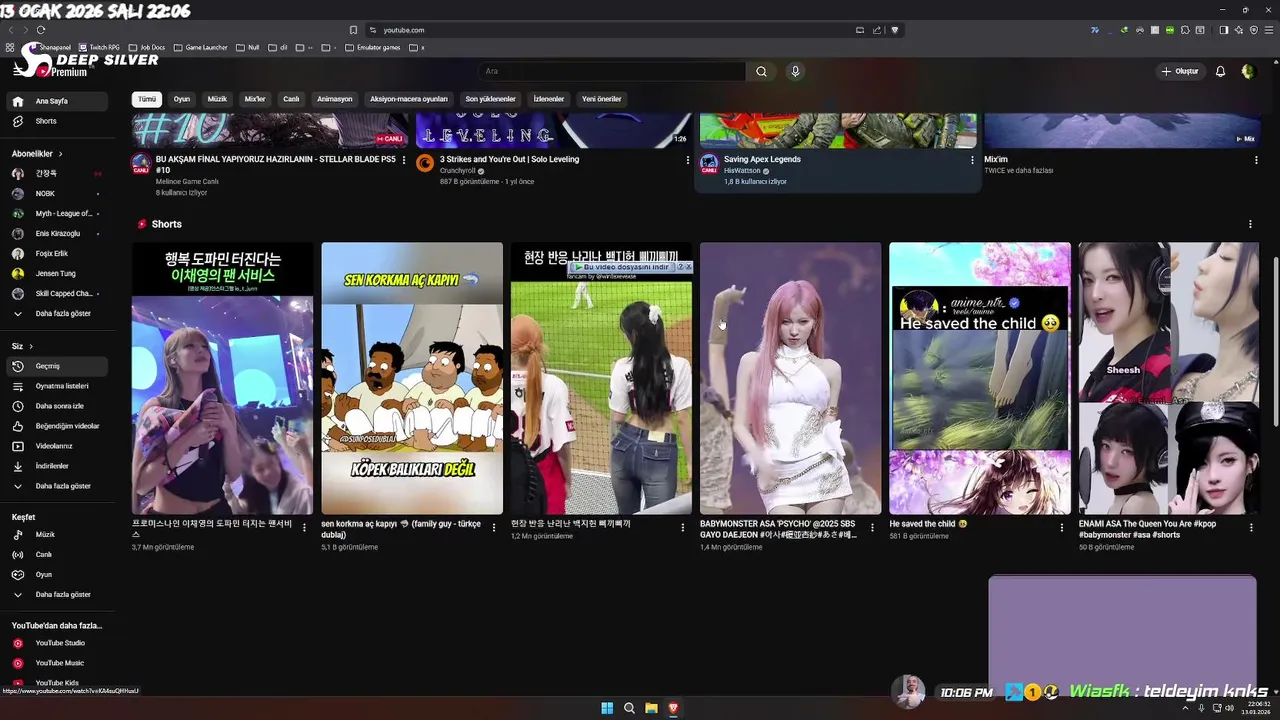1280x720 pixels.
Task: Open Canlı under Keşfet
Action: [57, 554]
